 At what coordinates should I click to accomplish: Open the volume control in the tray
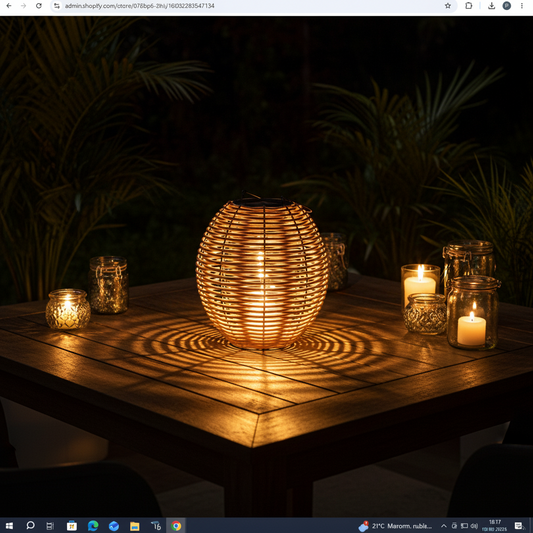click(x=474, y=526)
